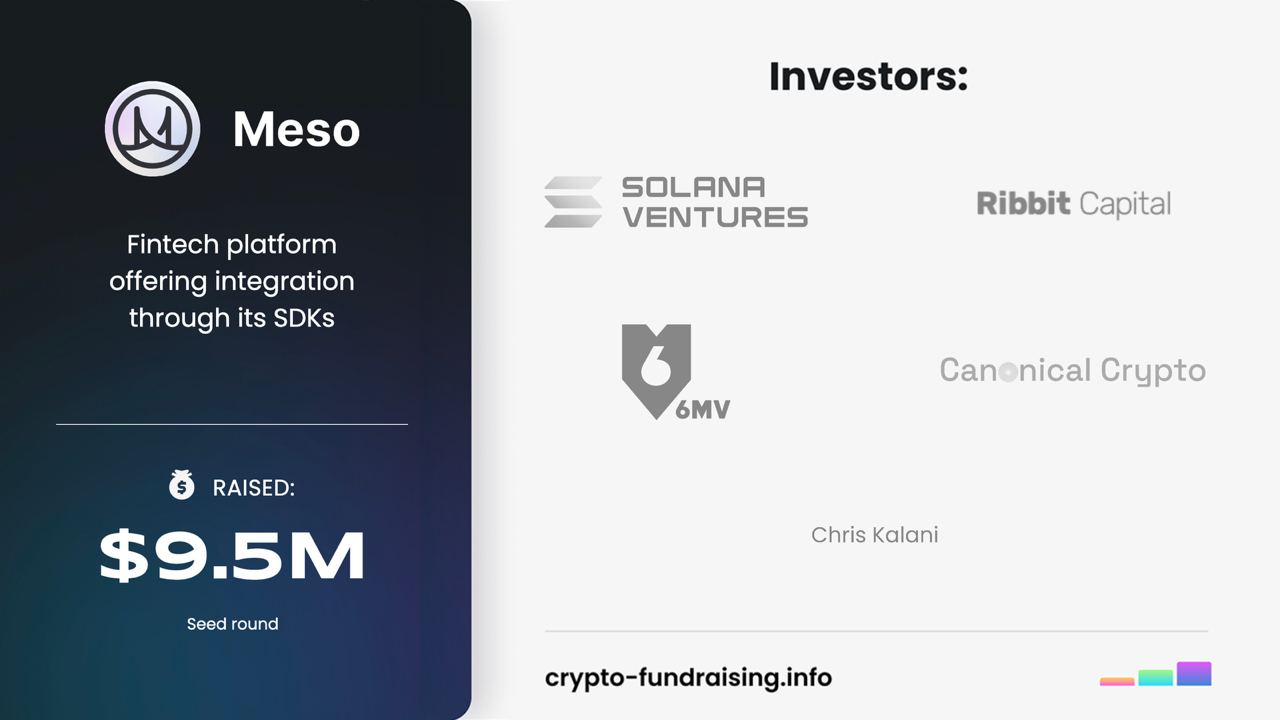Screen dimensions: 1280x720
Task: Click the RAISED: label text
Action: pos(253,488)
